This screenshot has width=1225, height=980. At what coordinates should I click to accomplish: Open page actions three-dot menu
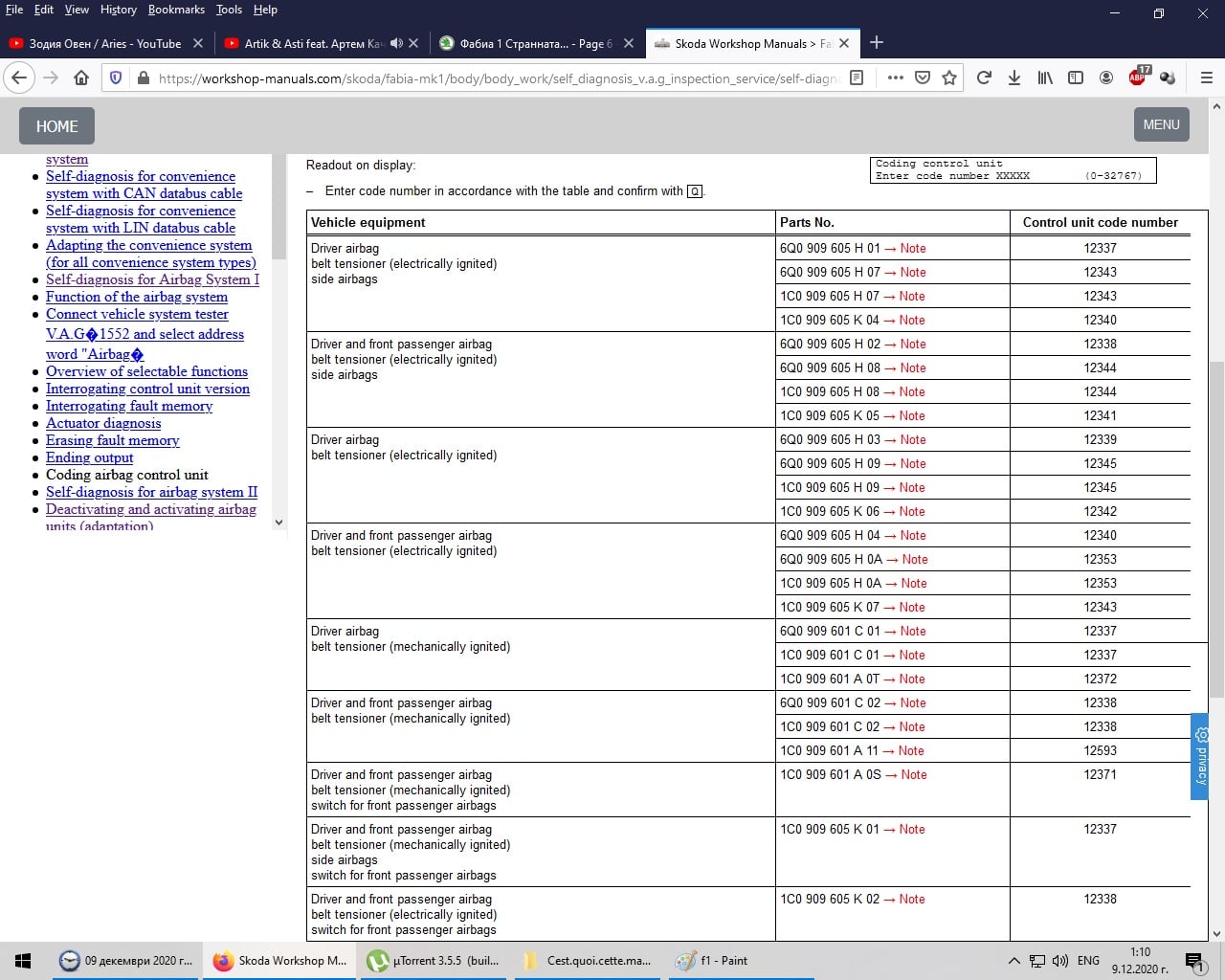click(895, 78)
